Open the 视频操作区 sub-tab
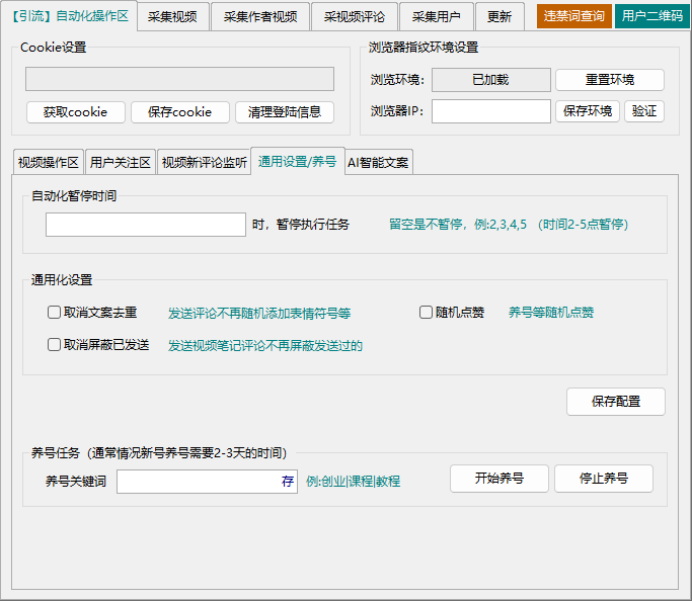This screenshot has width=692, height=602. [48, 162]
